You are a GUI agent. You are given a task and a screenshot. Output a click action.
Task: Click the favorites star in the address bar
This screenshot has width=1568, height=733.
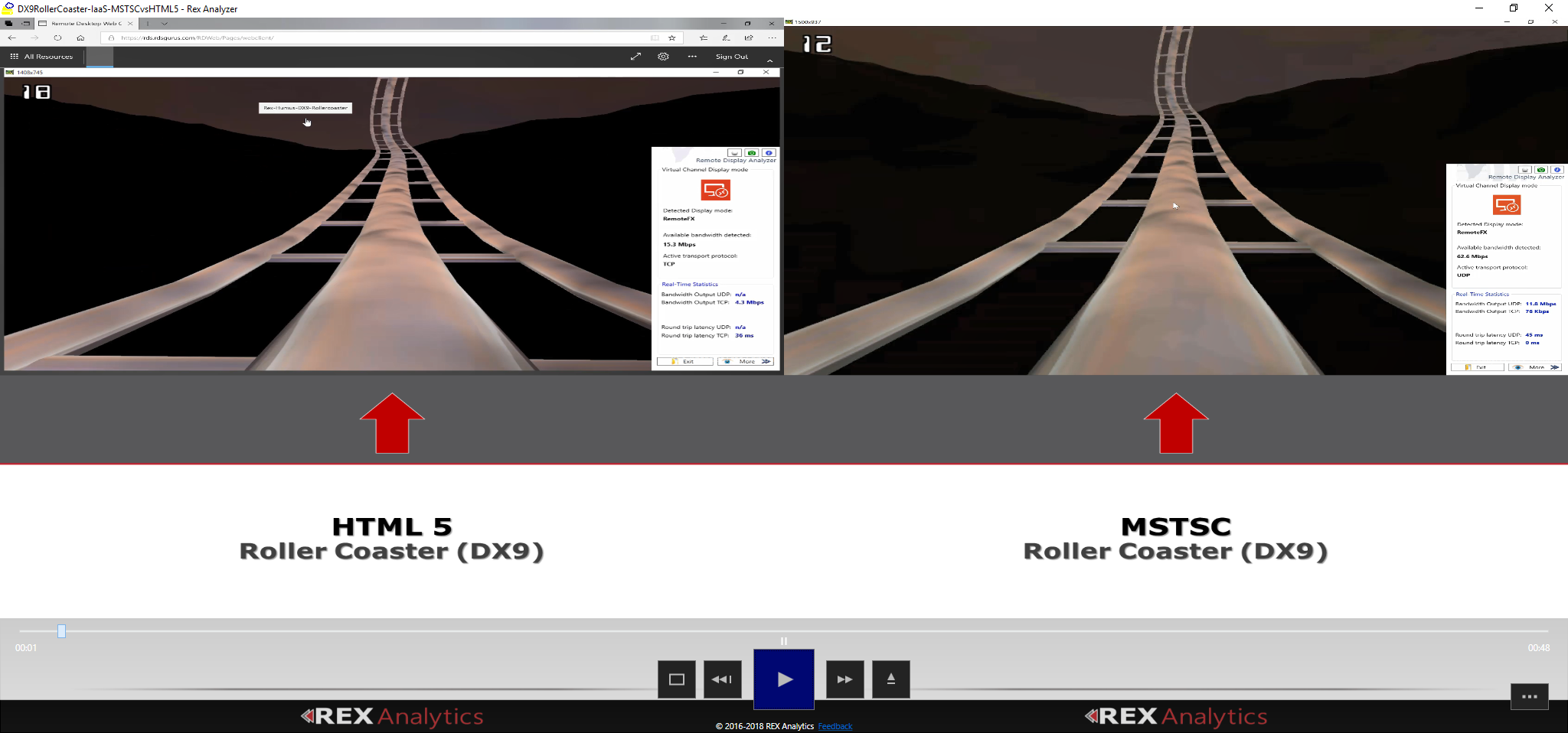click(x=672, y=37)
